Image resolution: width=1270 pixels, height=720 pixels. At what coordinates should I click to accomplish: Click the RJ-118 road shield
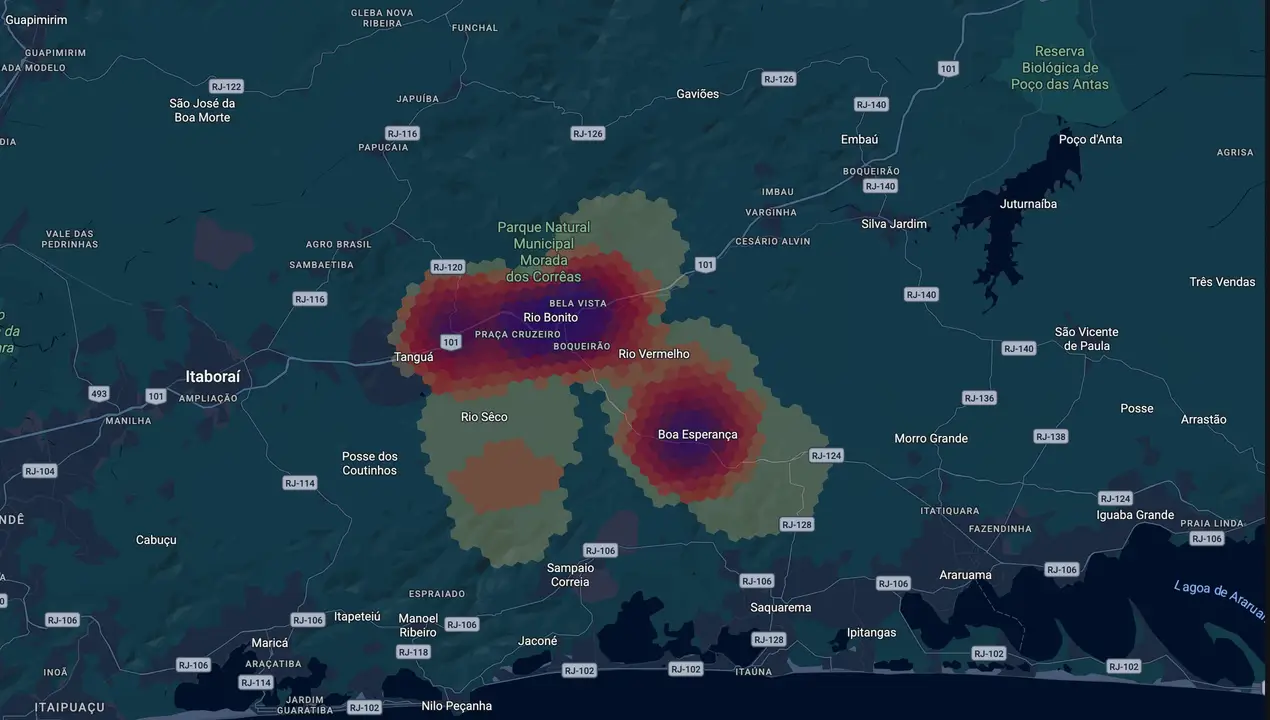[413, 652]
